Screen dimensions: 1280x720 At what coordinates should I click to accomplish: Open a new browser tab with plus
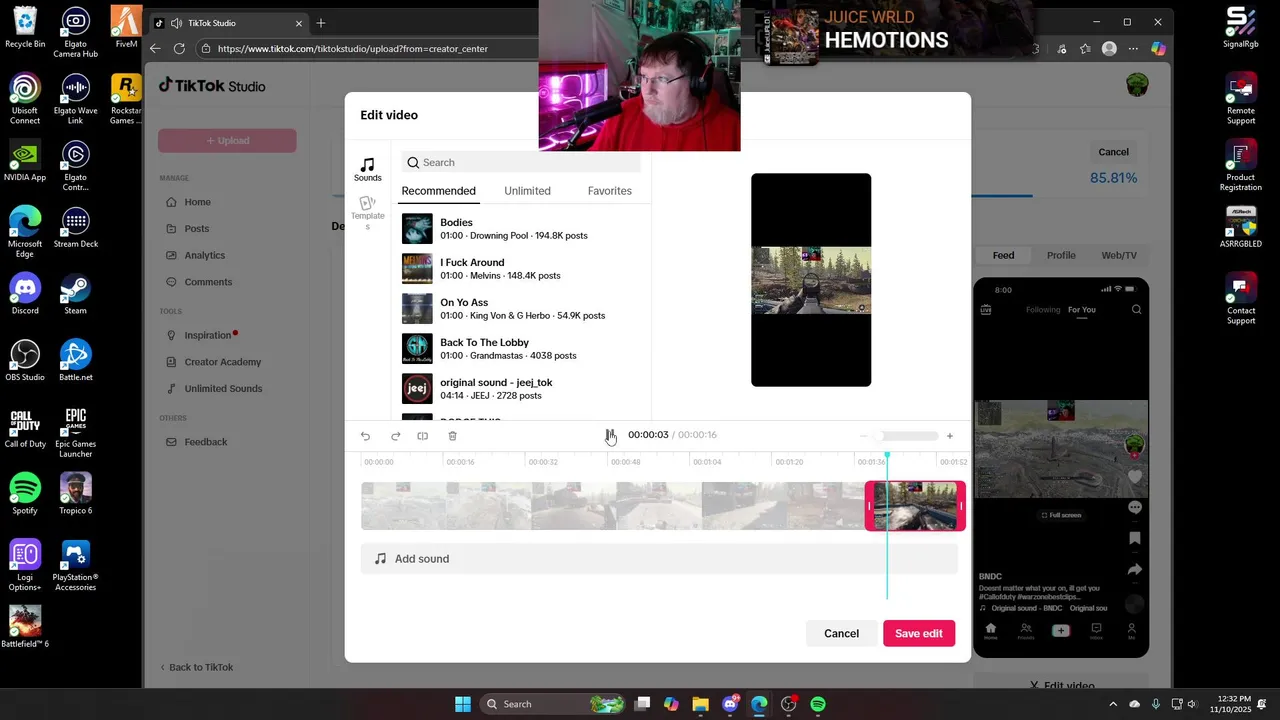point(321,23)
